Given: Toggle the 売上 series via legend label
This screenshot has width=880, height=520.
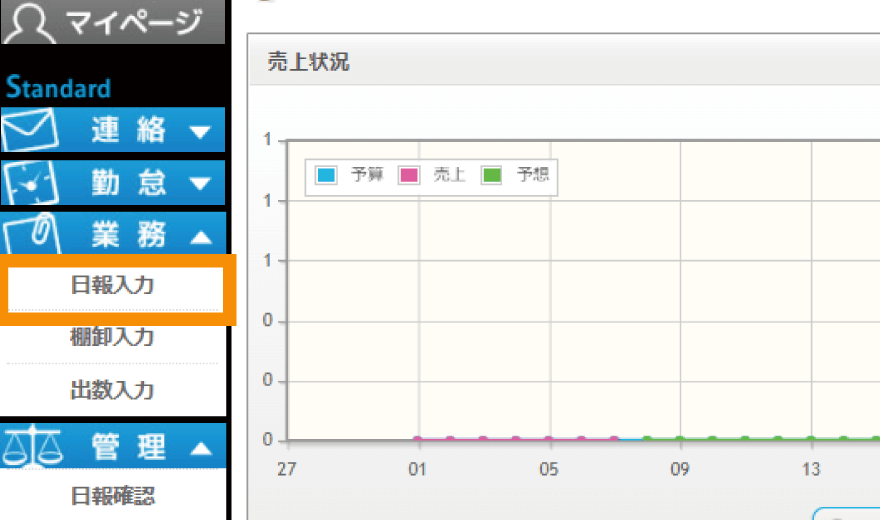Looking at the screenshot, I should 449,176.
